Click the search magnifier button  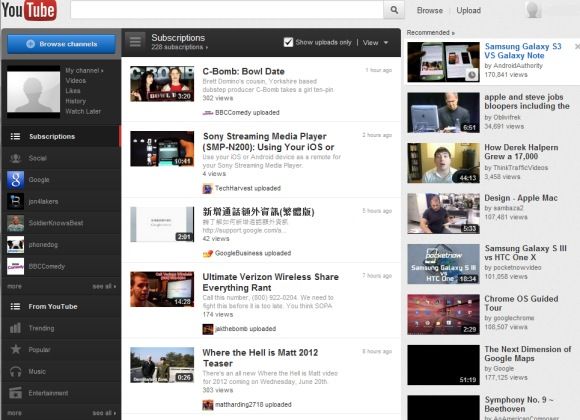(x=394, y=10)
